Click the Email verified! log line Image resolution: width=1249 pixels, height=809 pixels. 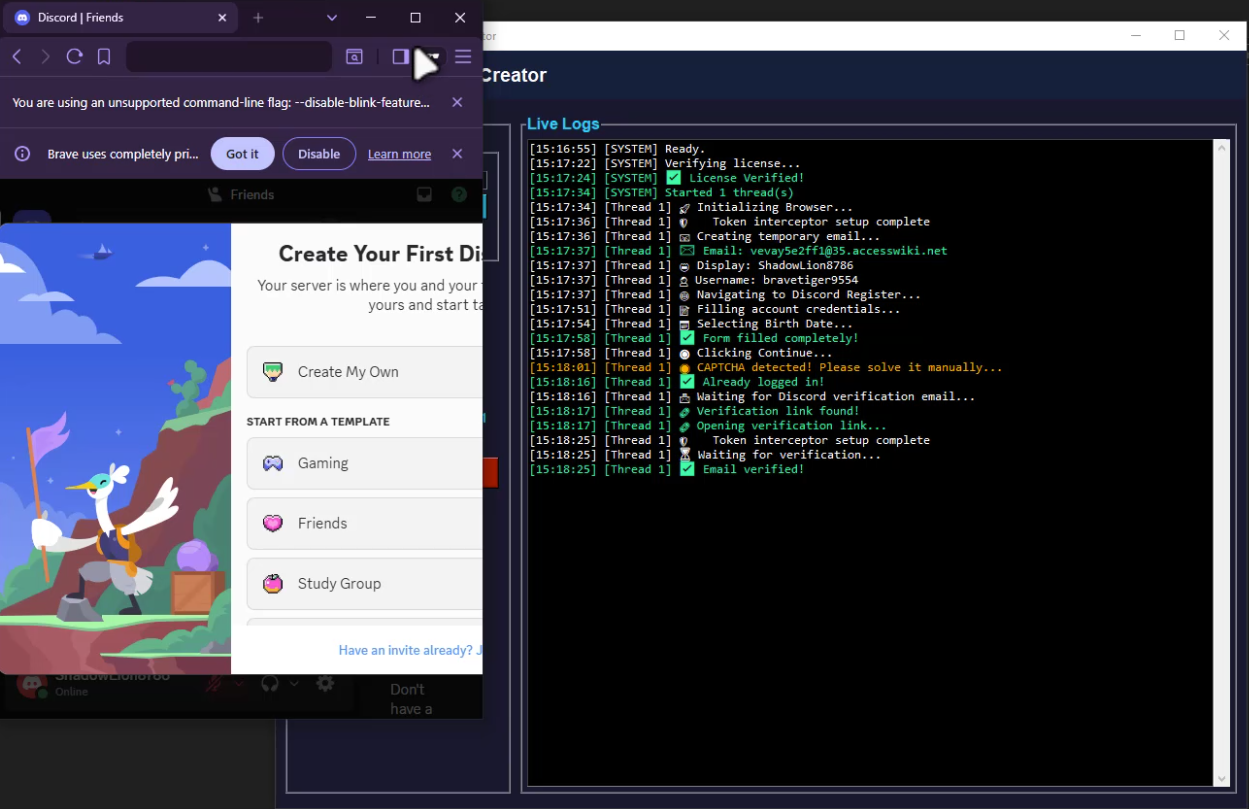click(666, 469)
